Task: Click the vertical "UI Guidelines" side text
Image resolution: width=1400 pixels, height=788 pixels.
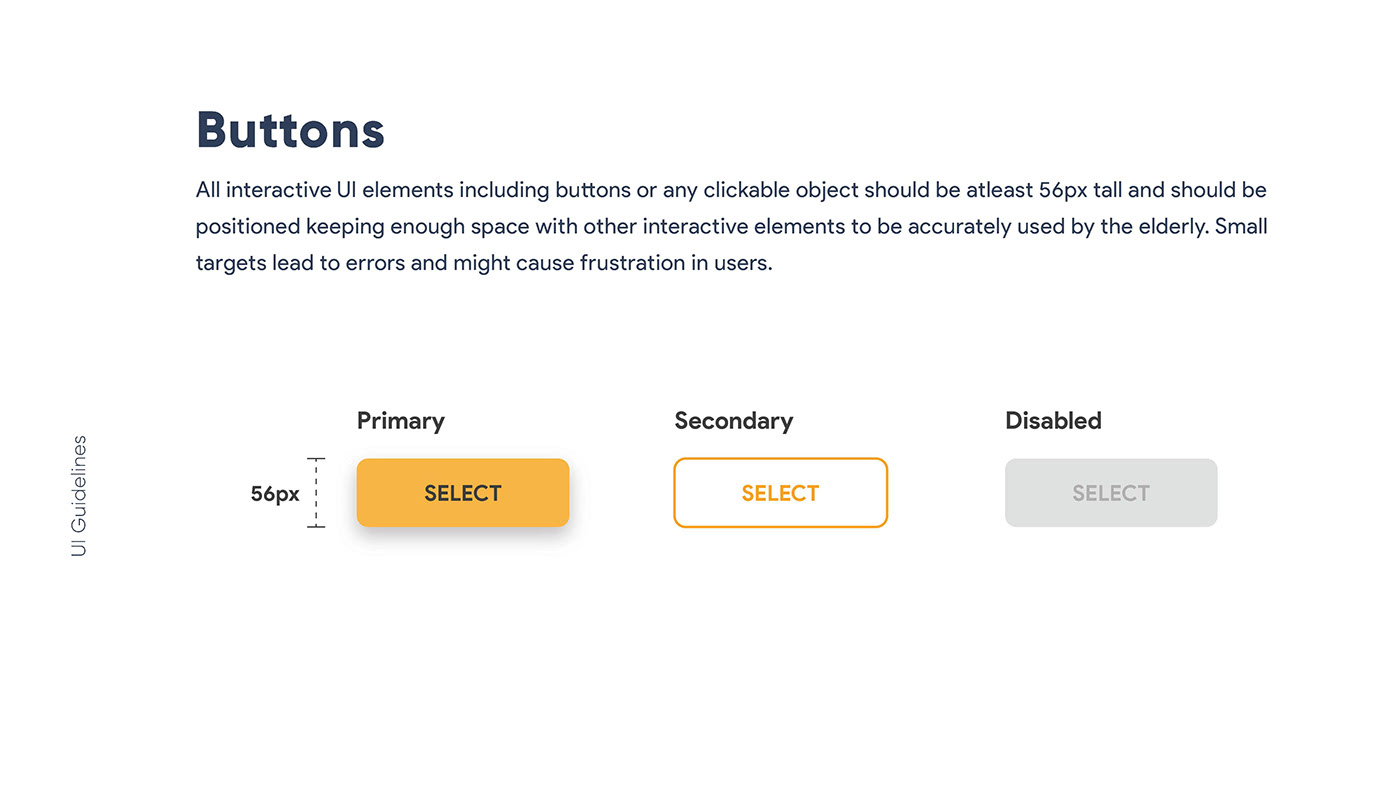Action: point(79,496)
